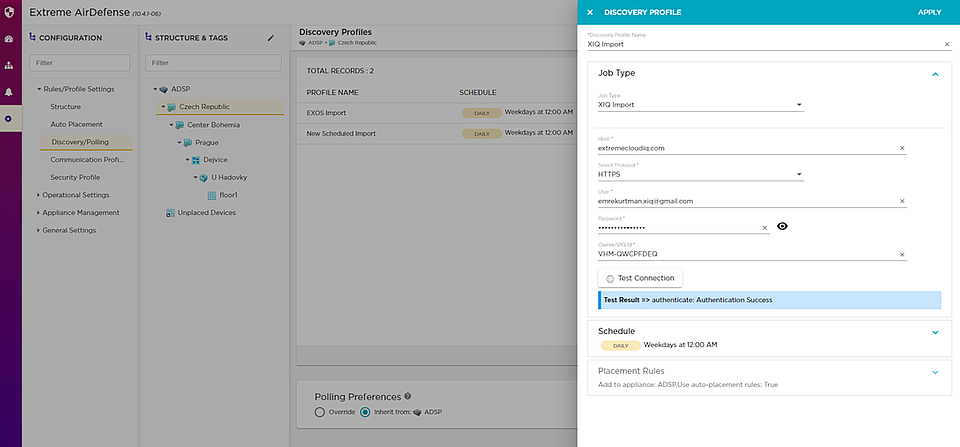This screenshot has height=447, width=960.
Task: Open the Job Type dropdown
Action: pos(700,105)
